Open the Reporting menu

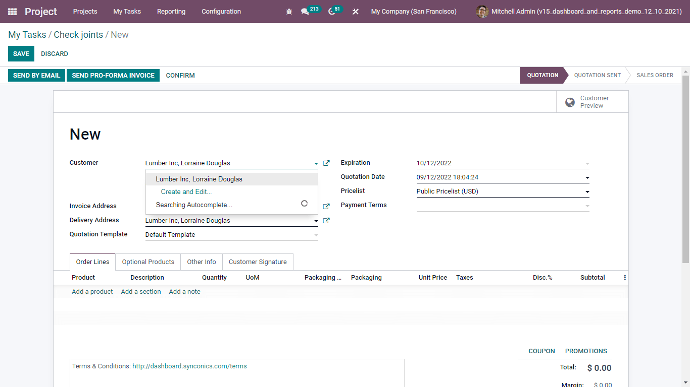tap(171, 11)
